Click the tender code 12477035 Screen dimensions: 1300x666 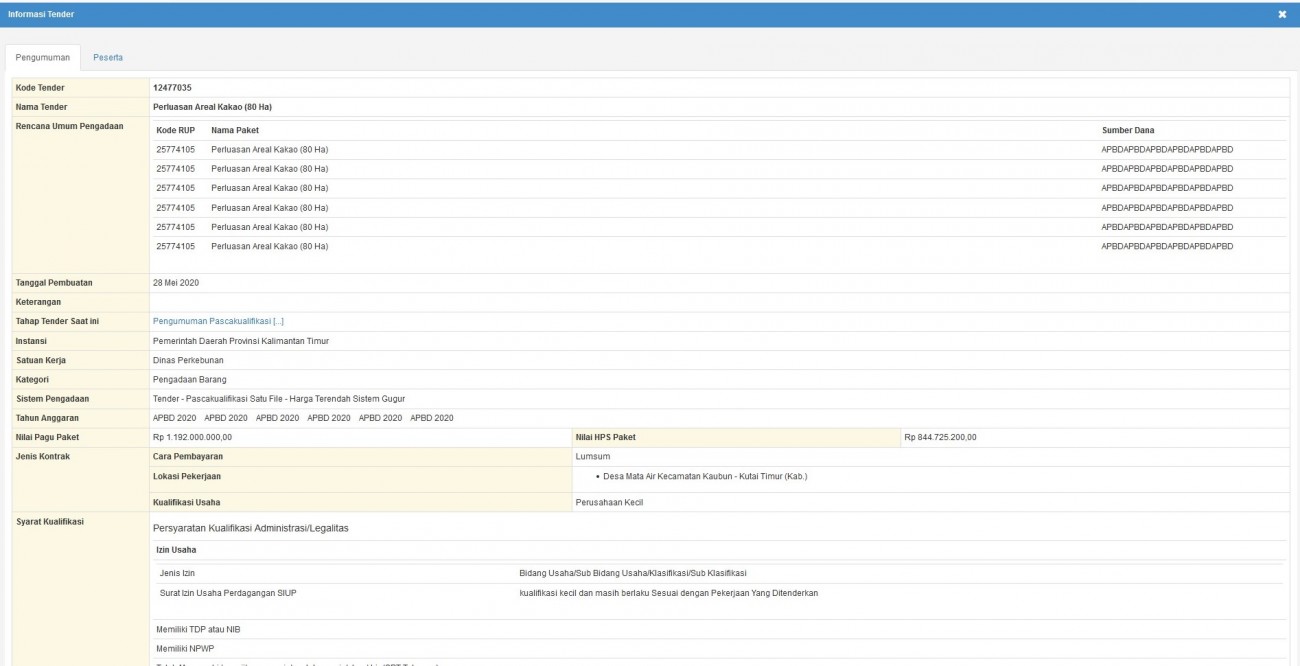coord(172,88)
